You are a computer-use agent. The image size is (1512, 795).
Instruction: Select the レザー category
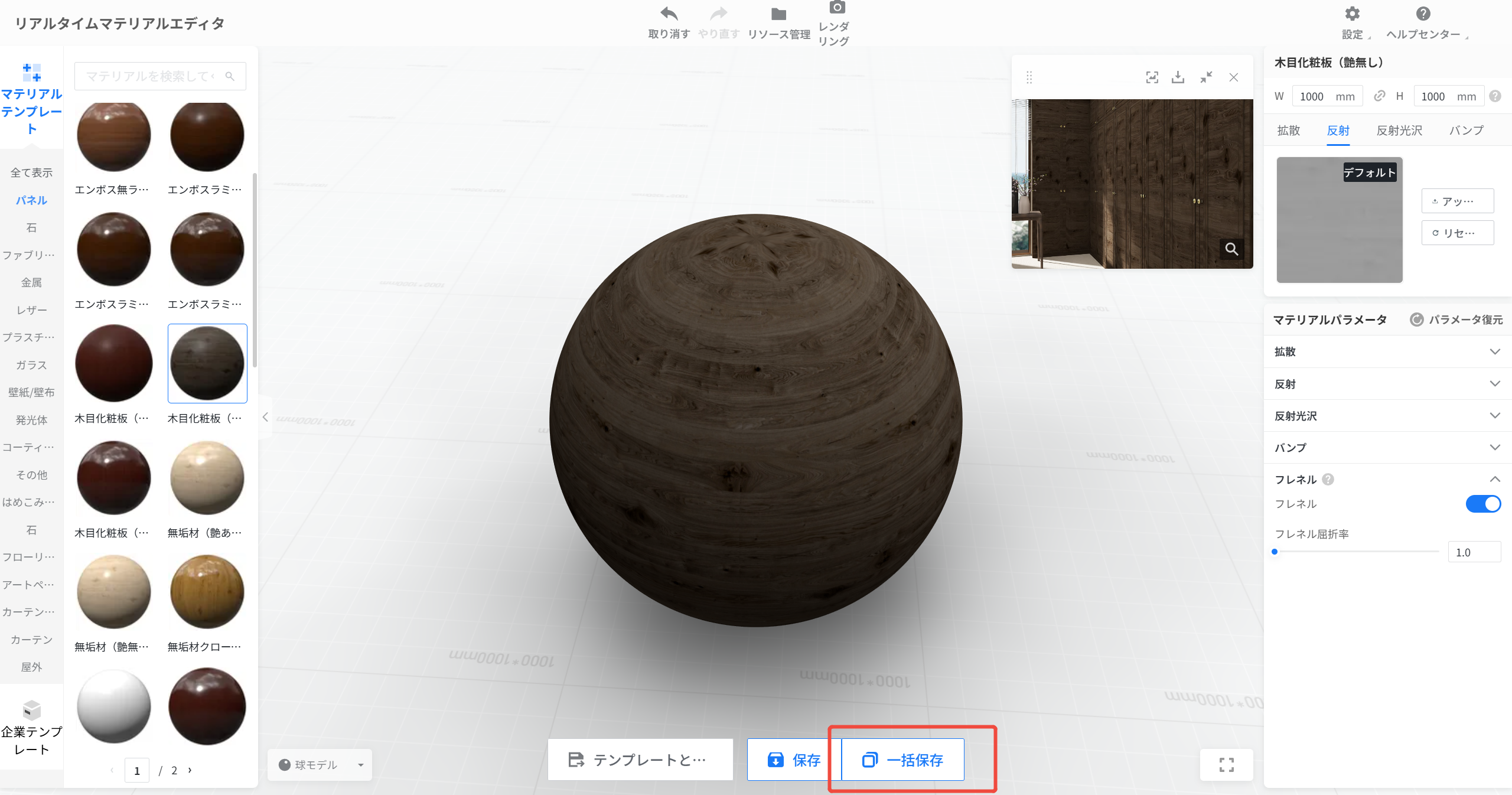tap(32, 310)
